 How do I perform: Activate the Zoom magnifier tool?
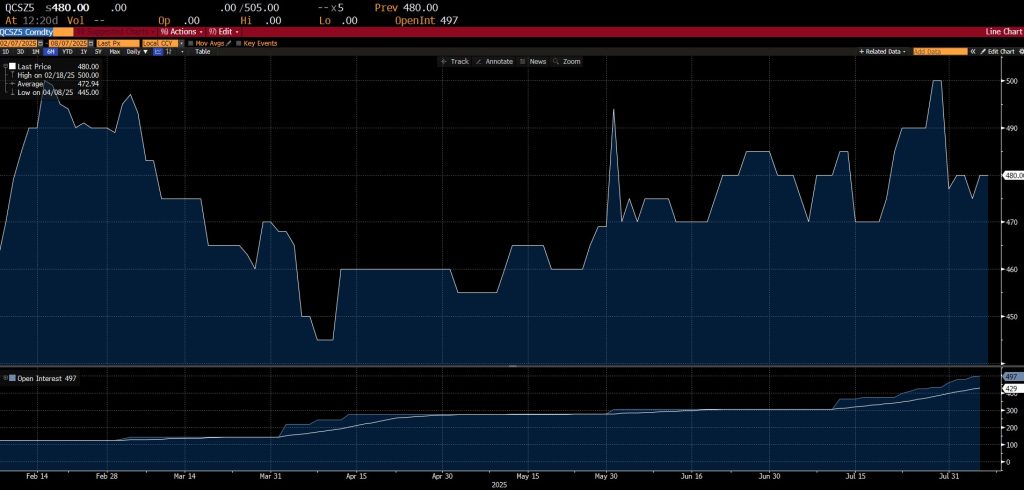pos(556,62)
